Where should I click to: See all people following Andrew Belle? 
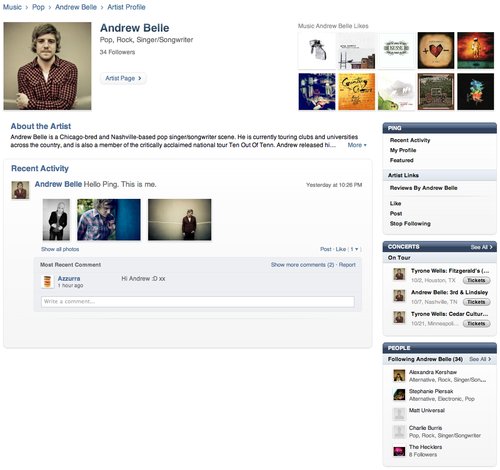pos(480,359)
